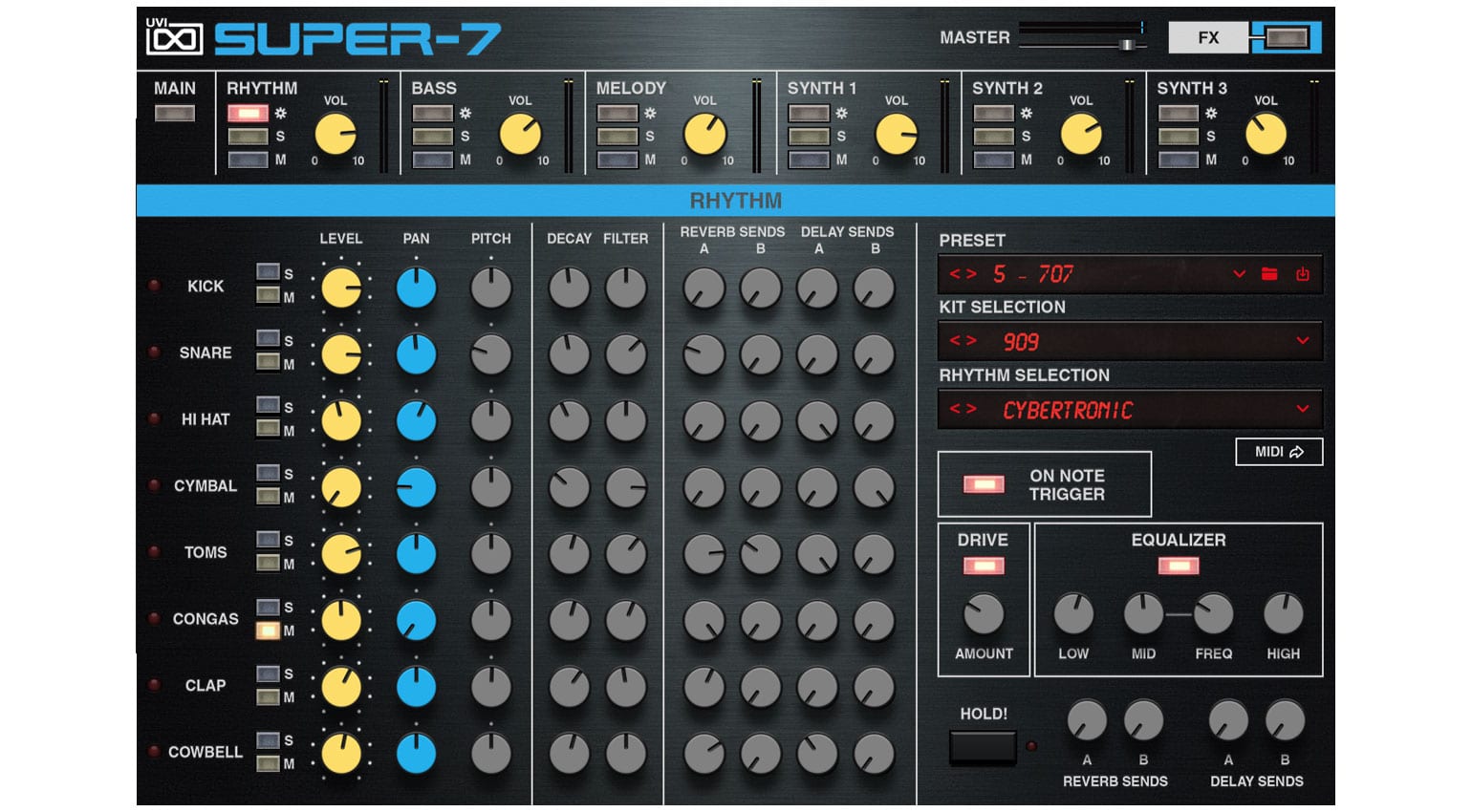The height and width of the screenshot is (812, 1472).
Task: Click the 909 kit name display
Action: [x=1021, y=342]
